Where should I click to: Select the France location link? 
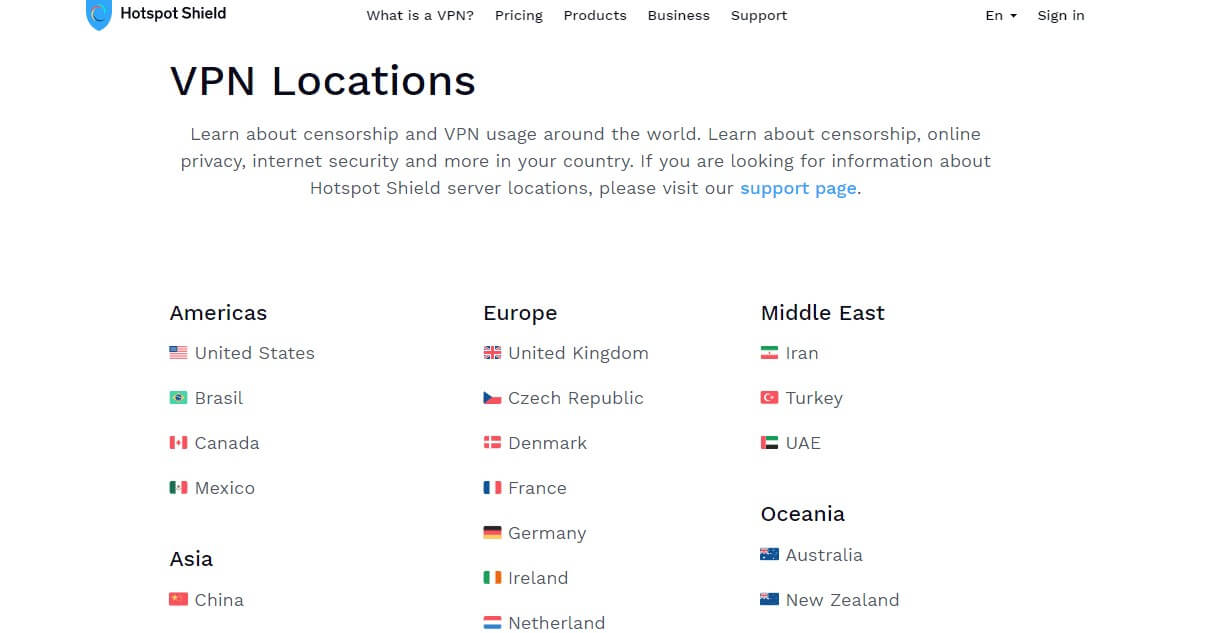537,488
